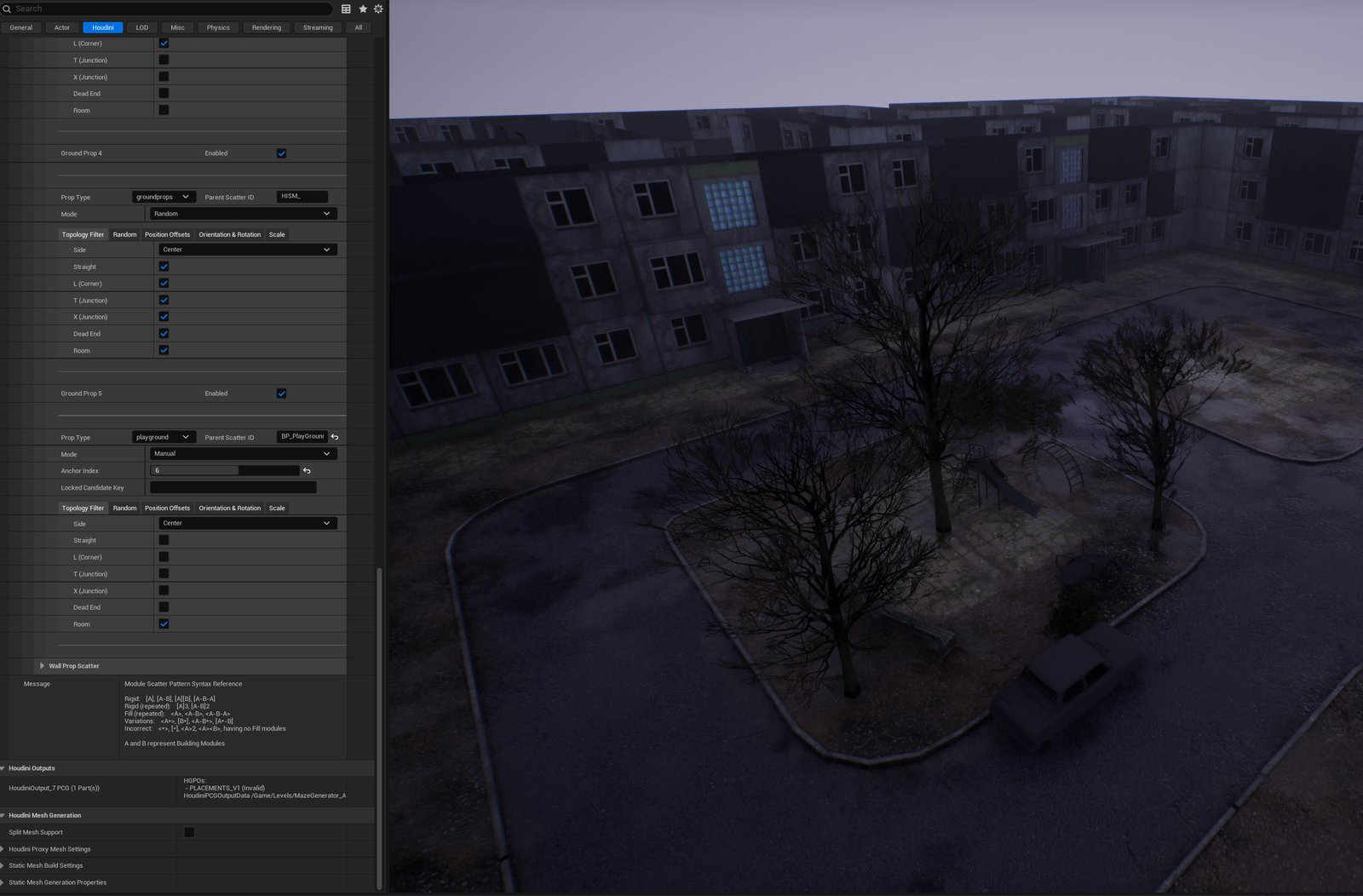The width and height of the screenshot is (1363, 896).
Task: Uncheck X (Junction) under Ground Prop 4
Action: click(x=164, y=317)
